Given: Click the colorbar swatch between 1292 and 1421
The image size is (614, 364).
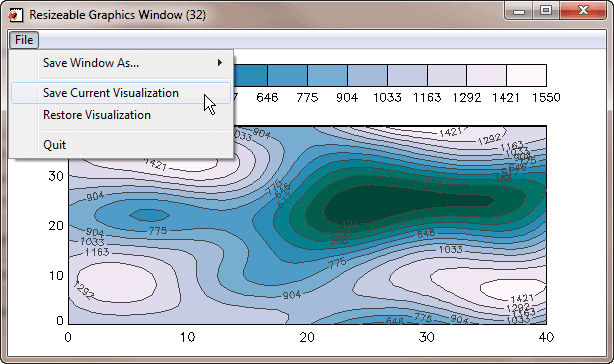Looking at the screenshot, I should pos(486,76).
